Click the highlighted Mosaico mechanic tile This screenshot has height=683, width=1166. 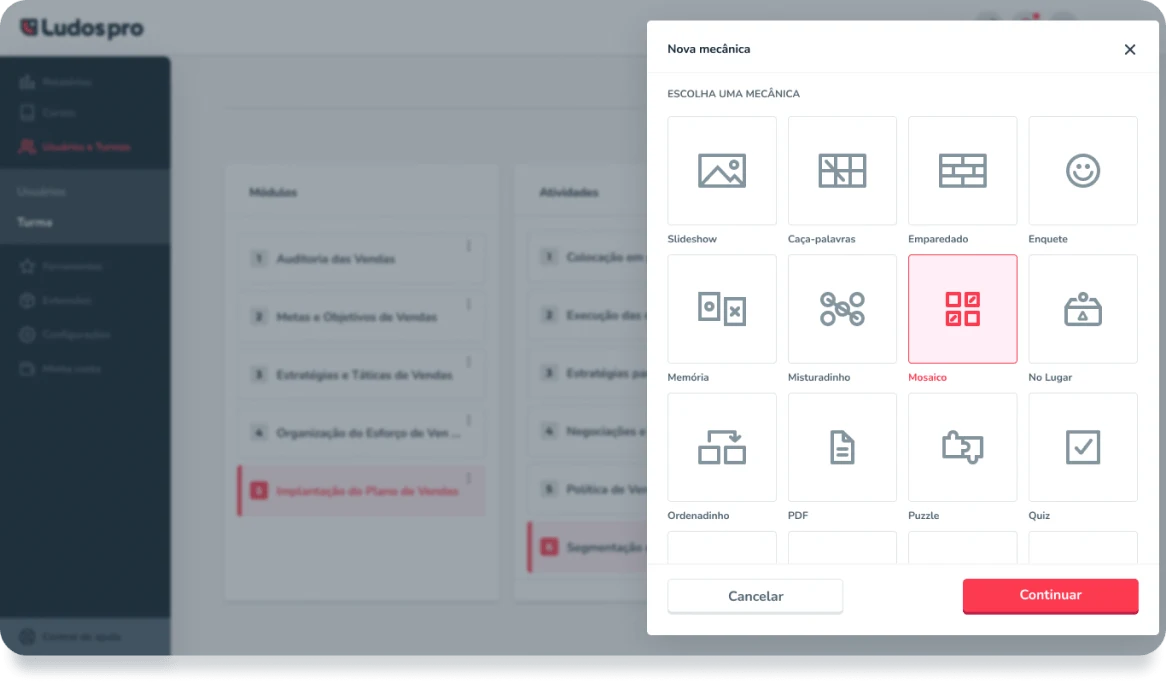pyautogui.click(x=962, y=309)
